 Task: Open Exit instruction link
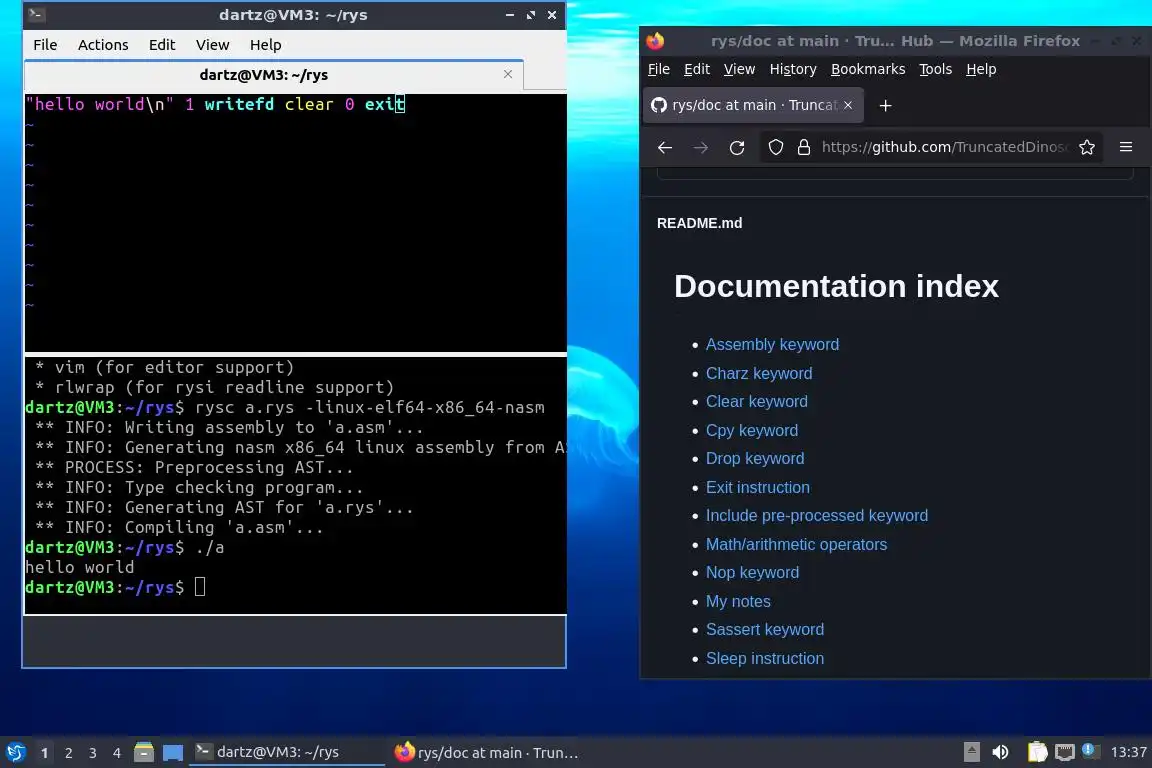pyautogui.click(x=757, y=487)
